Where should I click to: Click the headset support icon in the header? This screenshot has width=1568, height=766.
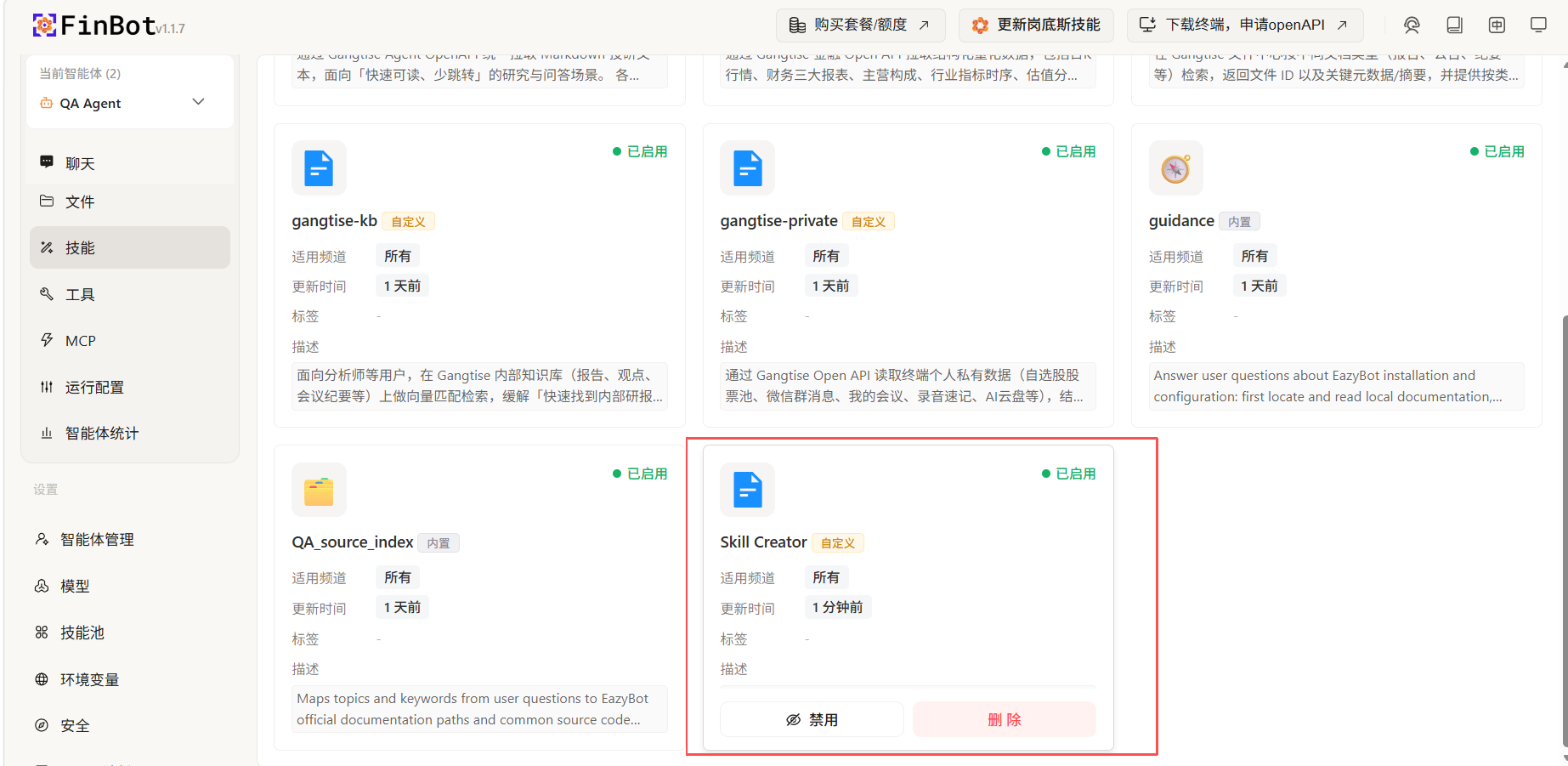1412,26
